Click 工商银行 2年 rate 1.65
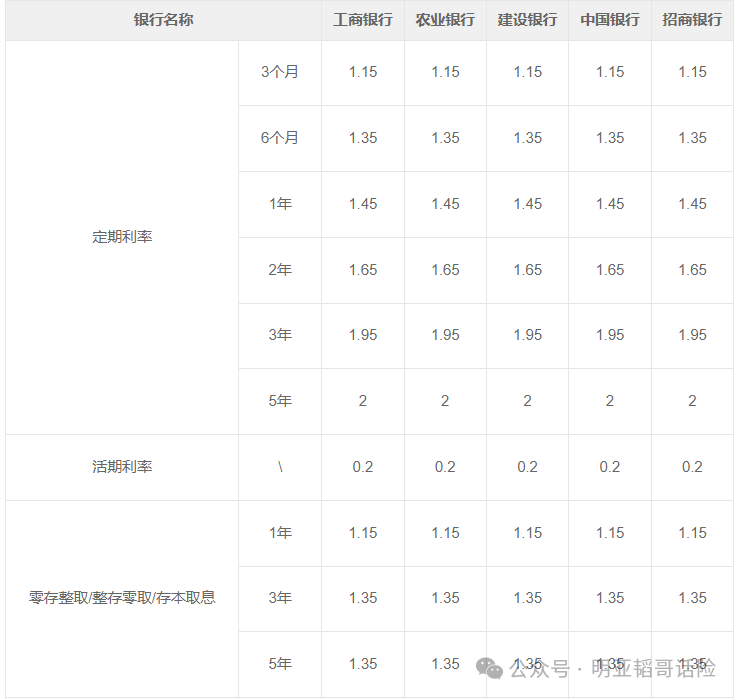The width and height of the screenshot is (740, 699). click(x=362, y=270)
